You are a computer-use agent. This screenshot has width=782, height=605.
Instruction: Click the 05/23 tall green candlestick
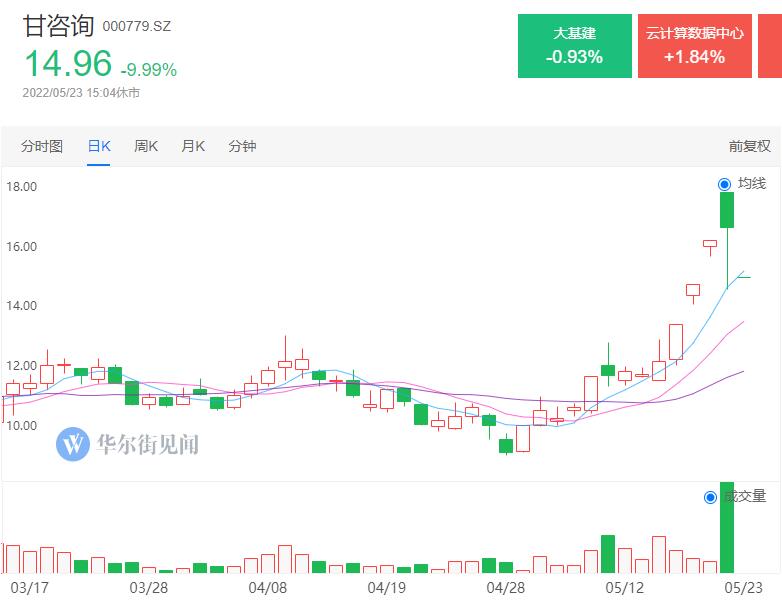[727, 210]
